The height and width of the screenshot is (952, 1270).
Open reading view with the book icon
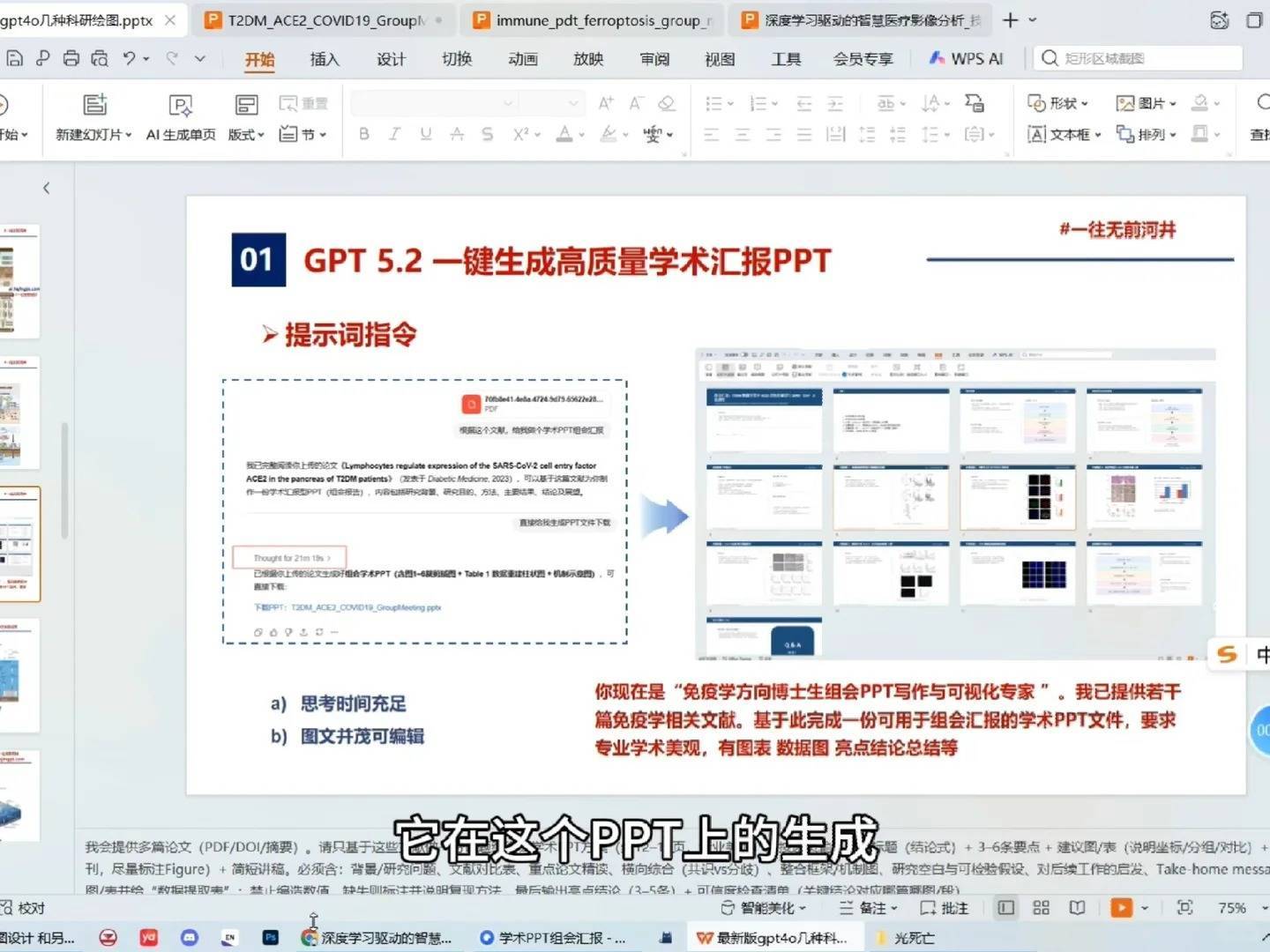[1077, 907]
